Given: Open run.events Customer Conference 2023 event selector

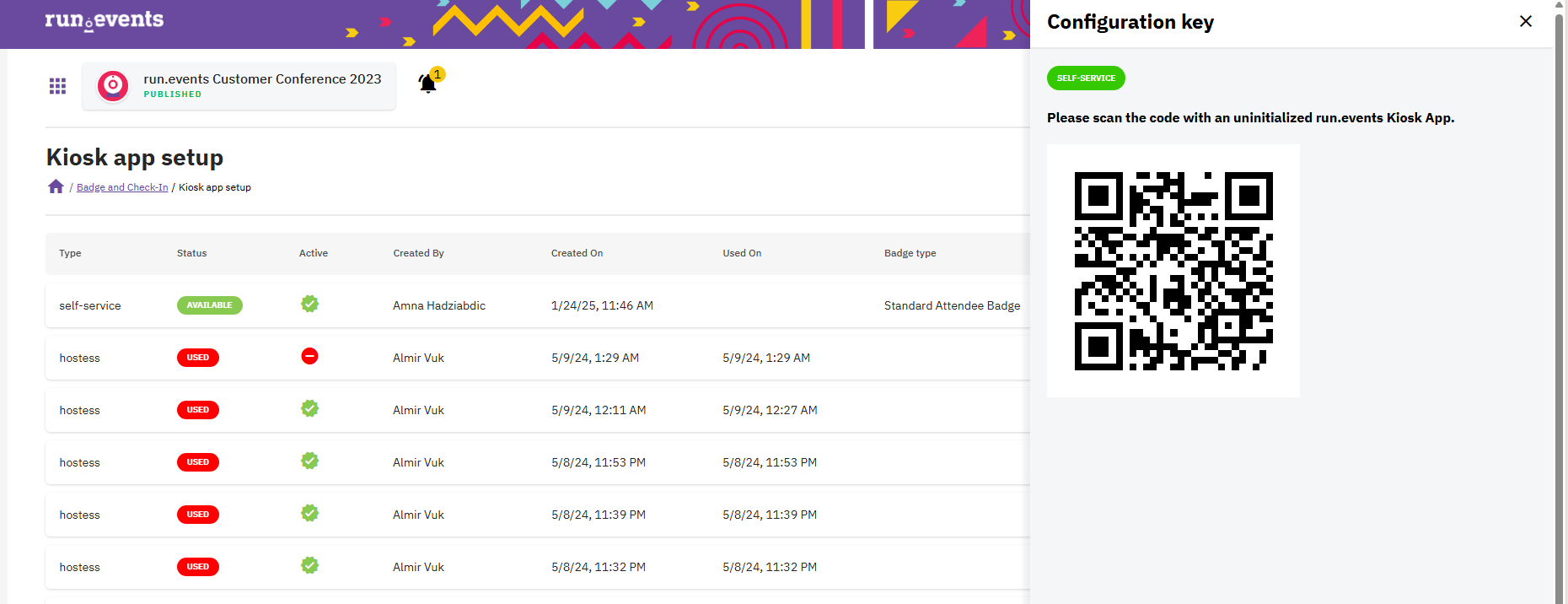Looking at the screenshot, I should [239, 86].
